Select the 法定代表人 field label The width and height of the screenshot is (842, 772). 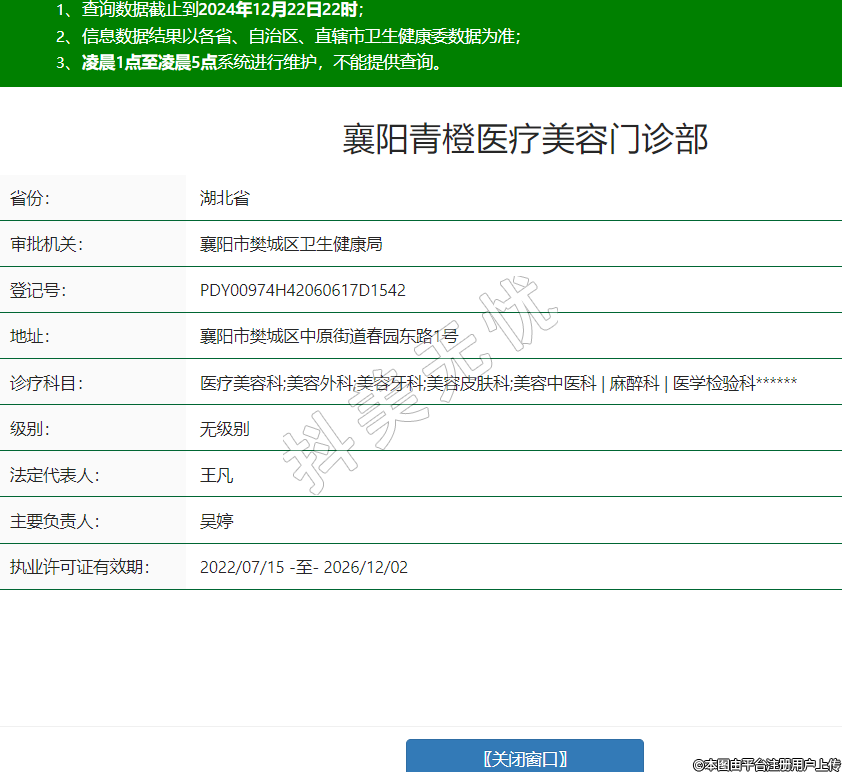coord(54,475)
